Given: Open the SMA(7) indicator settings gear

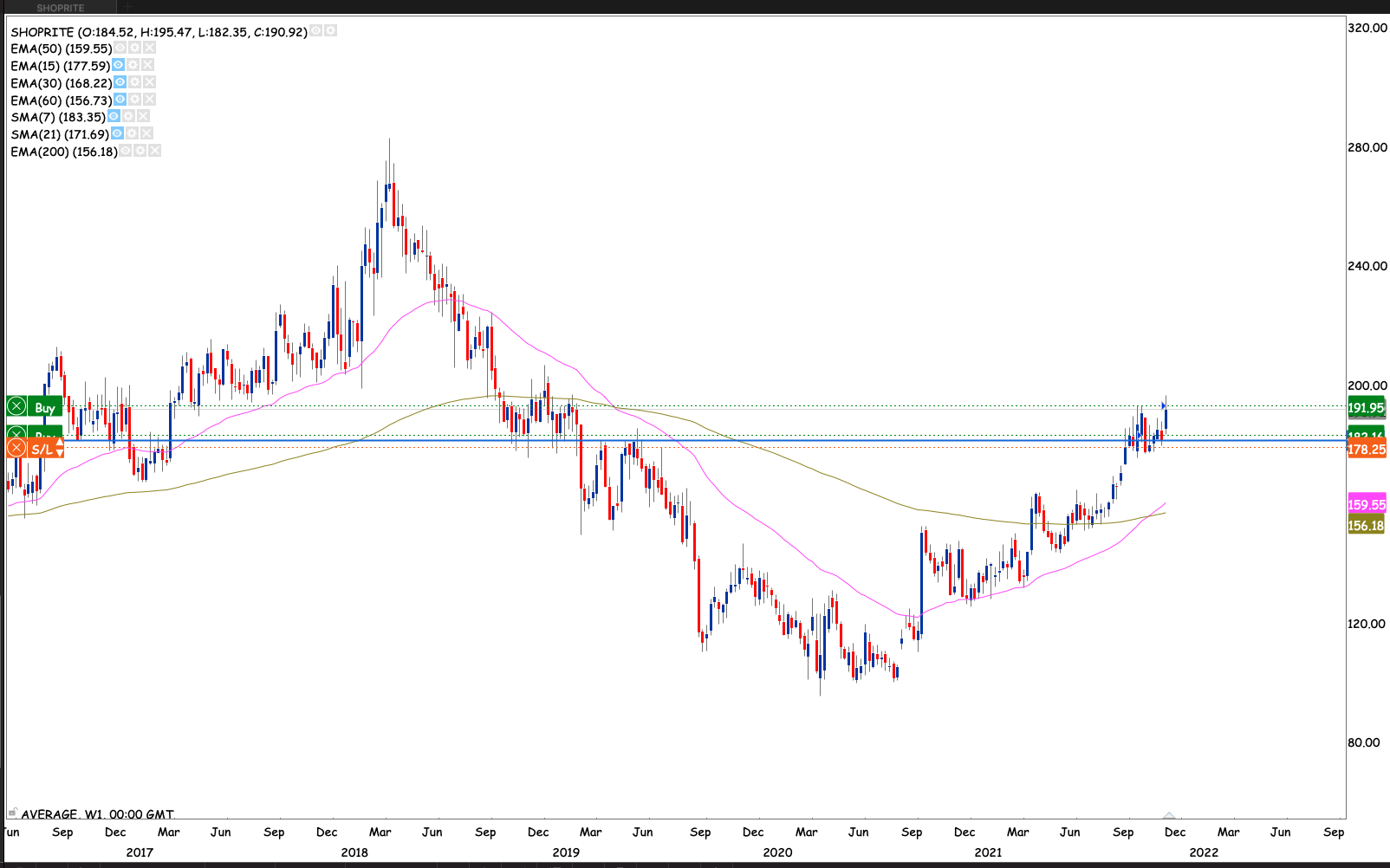Looking at the screenshot, I should pyautogui.click(x=128, y=116).
